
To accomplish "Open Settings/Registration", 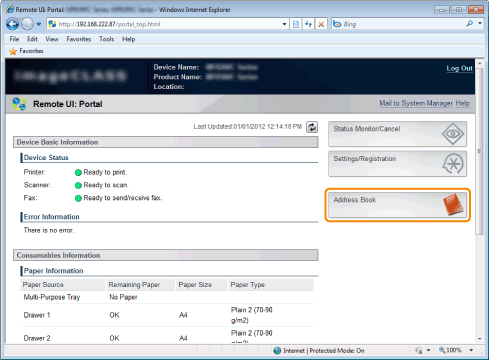I will pyautogui.click(x=397, y=164).
